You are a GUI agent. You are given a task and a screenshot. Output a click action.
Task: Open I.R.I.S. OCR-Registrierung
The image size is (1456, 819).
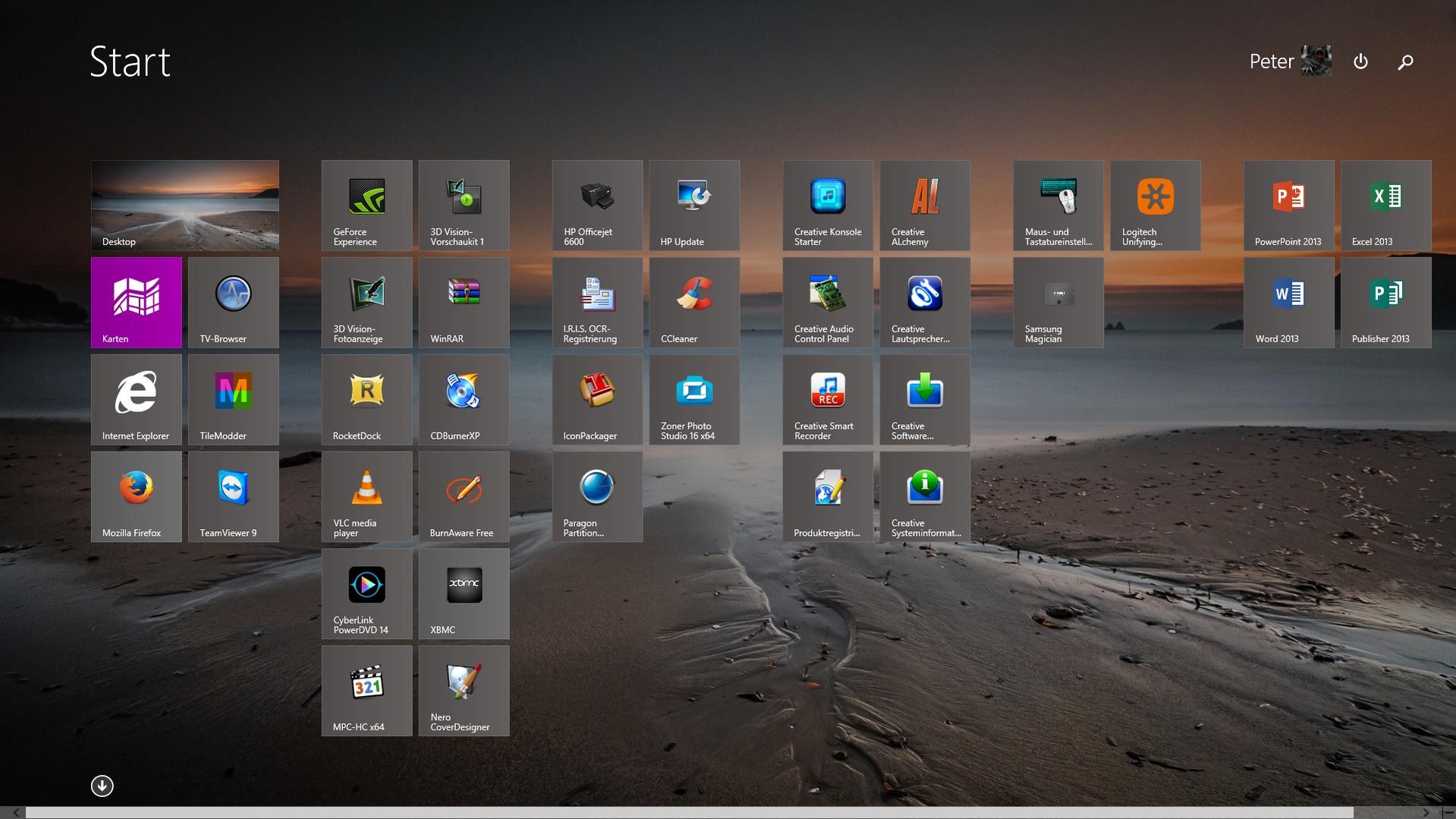(598, 302)
